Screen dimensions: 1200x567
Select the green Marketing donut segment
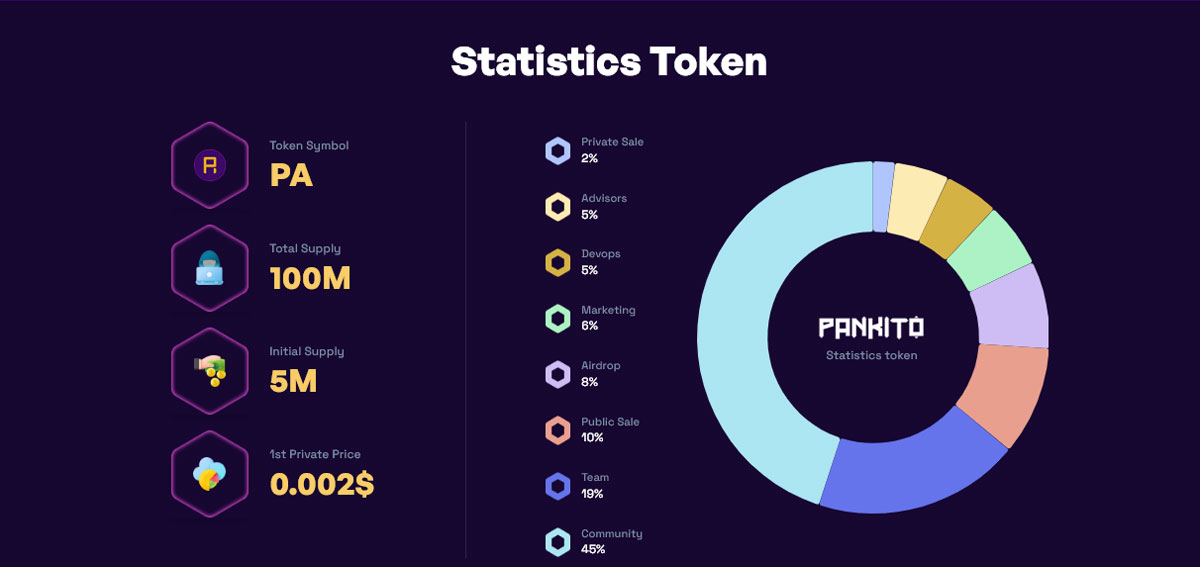pos(988,251)
